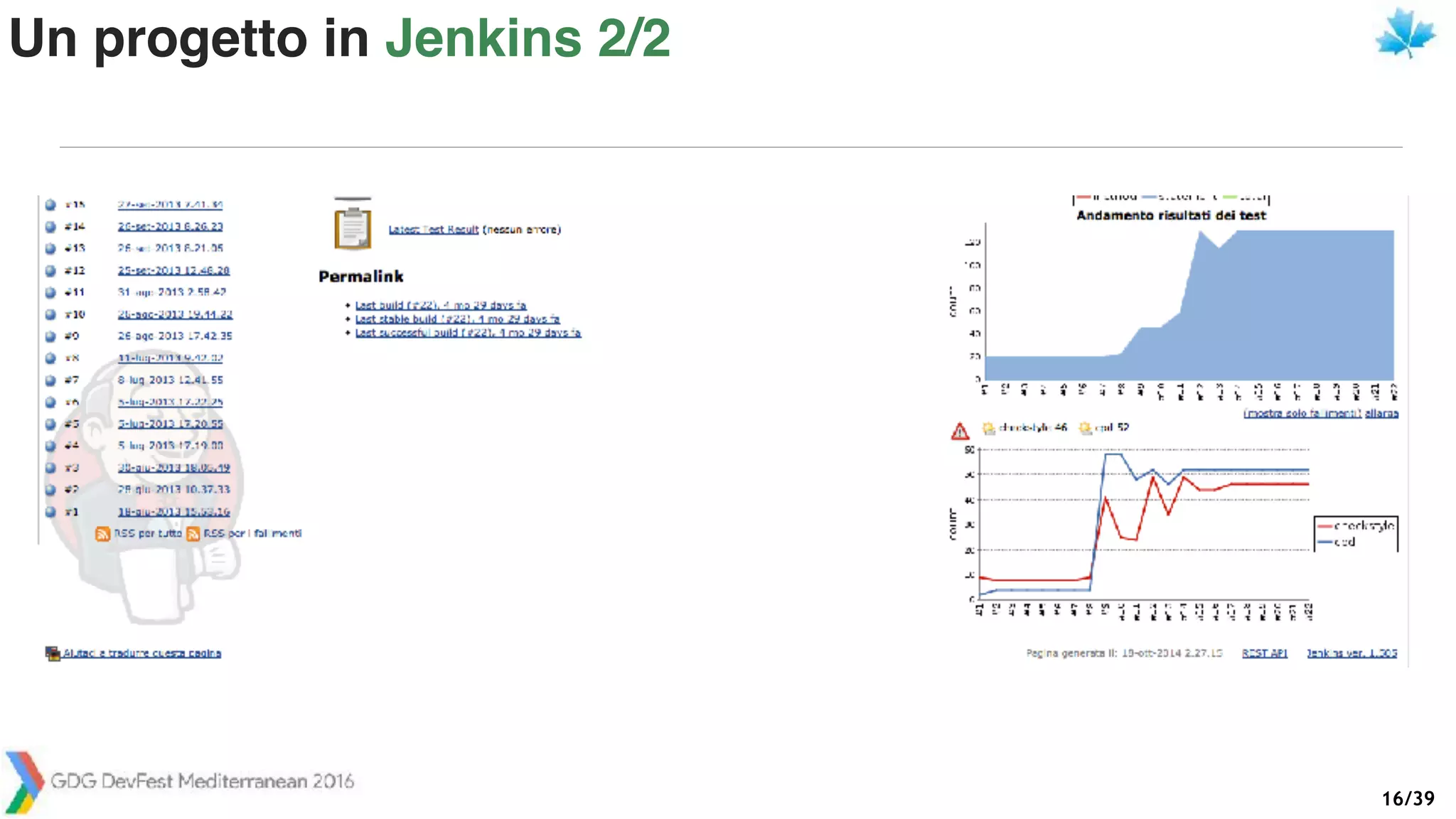Click the blue status ball for build #2
The width and height of the screenshot is (1456, 819).
pyautogui.click(x=50, y=490)
